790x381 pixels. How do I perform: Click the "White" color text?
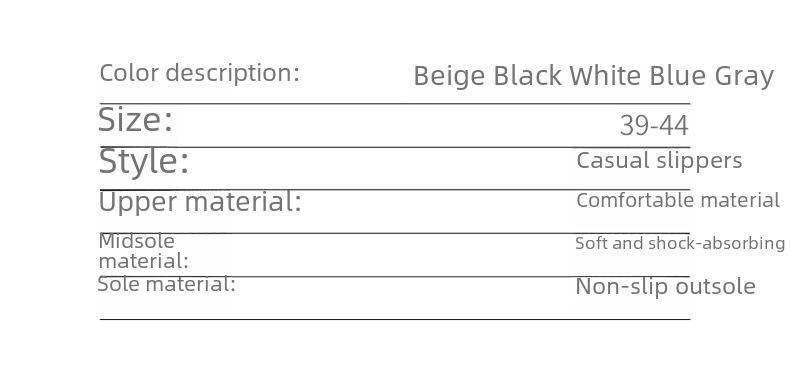point(605,76)
